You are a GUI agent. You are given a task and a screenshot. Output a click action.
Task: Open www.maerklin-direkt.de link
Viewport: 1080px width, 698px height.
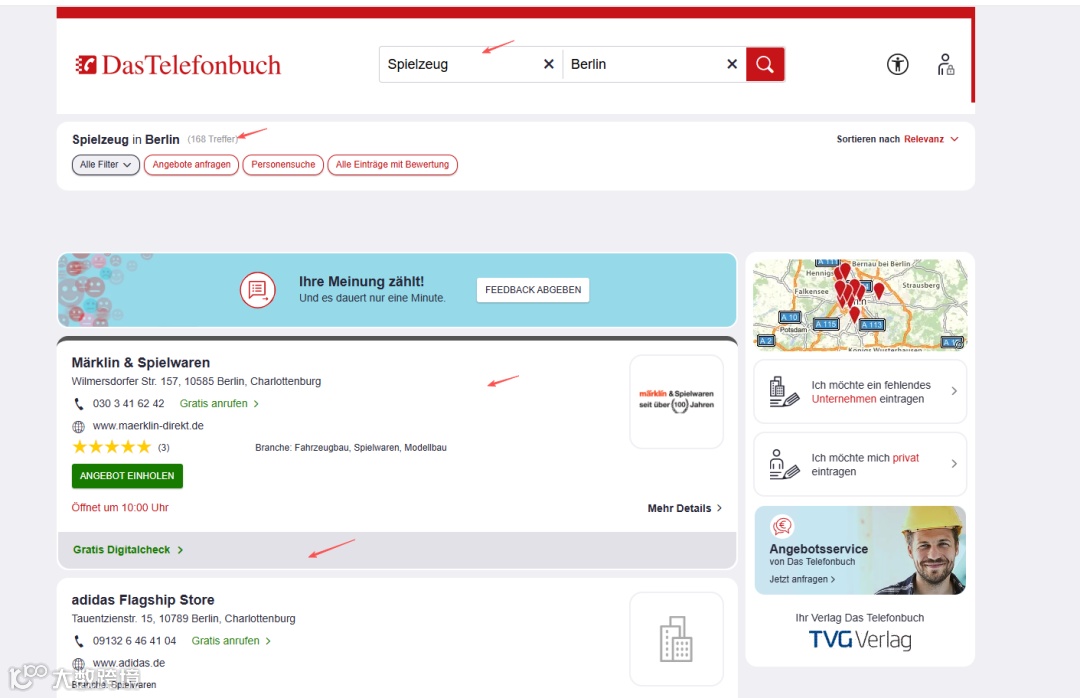[x=148, y=426]
